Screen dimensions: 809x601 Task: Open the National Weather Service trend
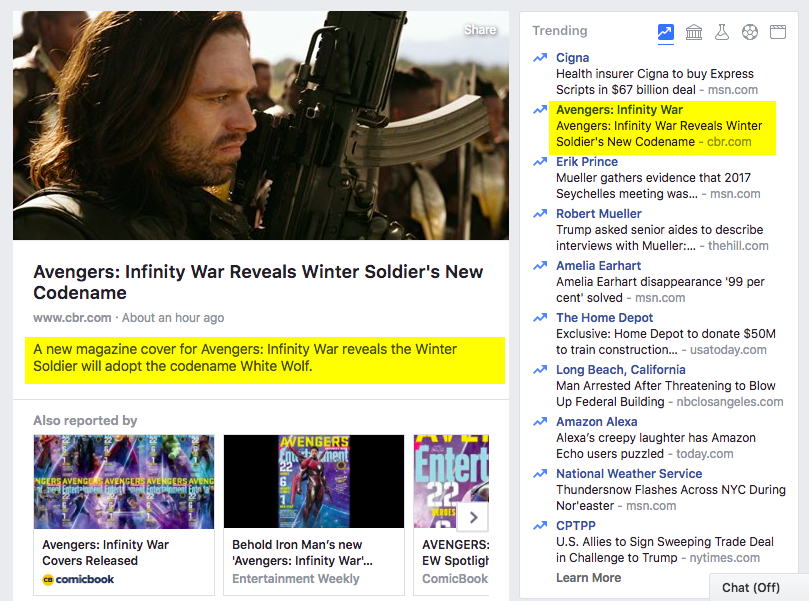click(629, 474)
